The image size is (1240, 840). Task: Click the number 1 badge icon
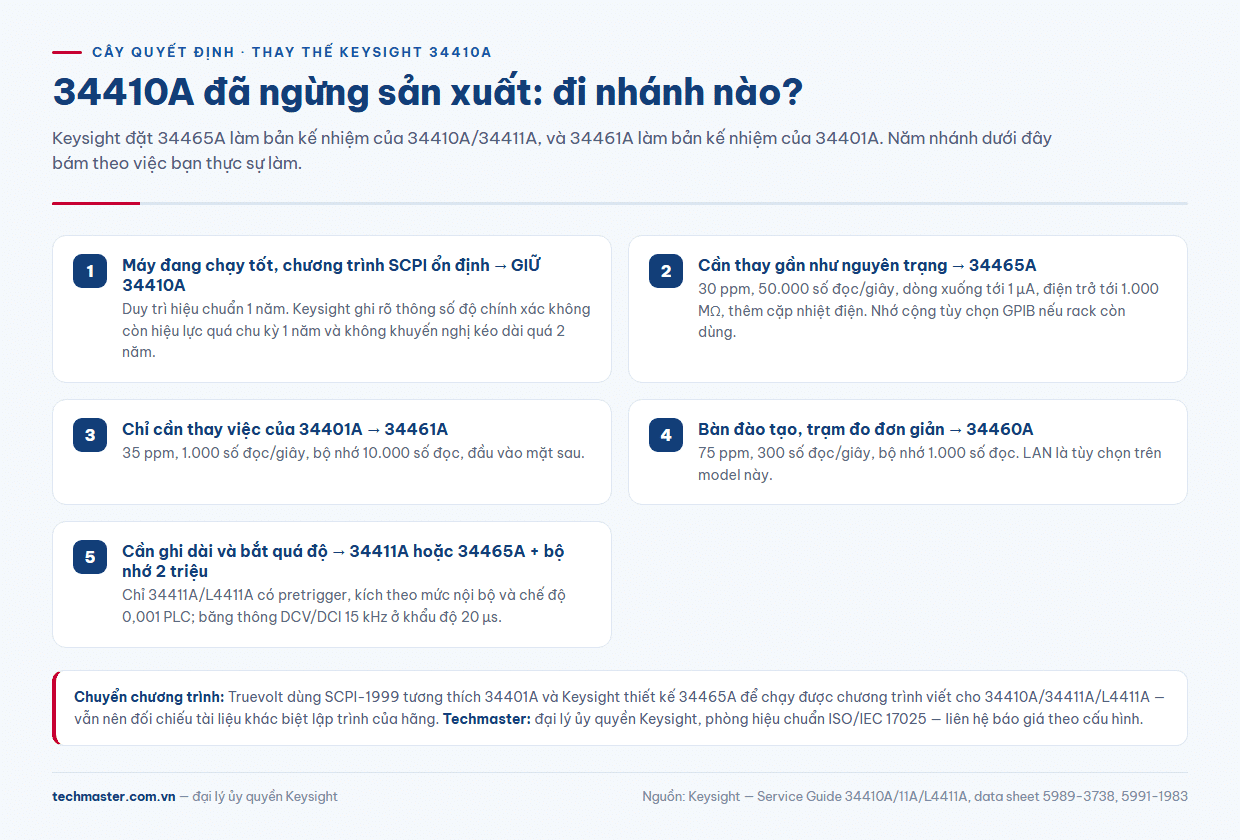click(x=90, y=271)
